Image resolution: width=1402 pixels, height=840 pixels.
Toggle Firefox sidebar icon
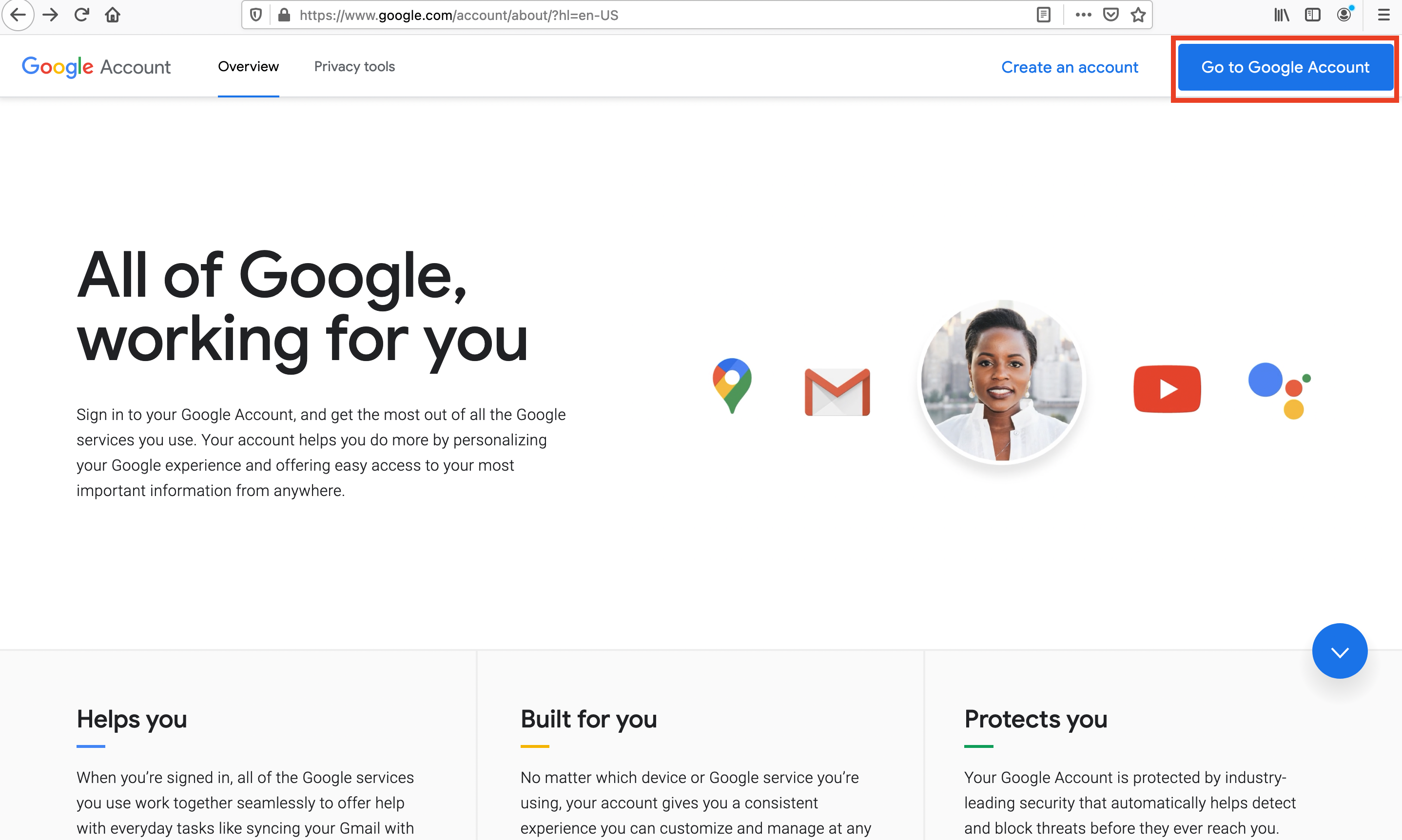point(1312,15)
